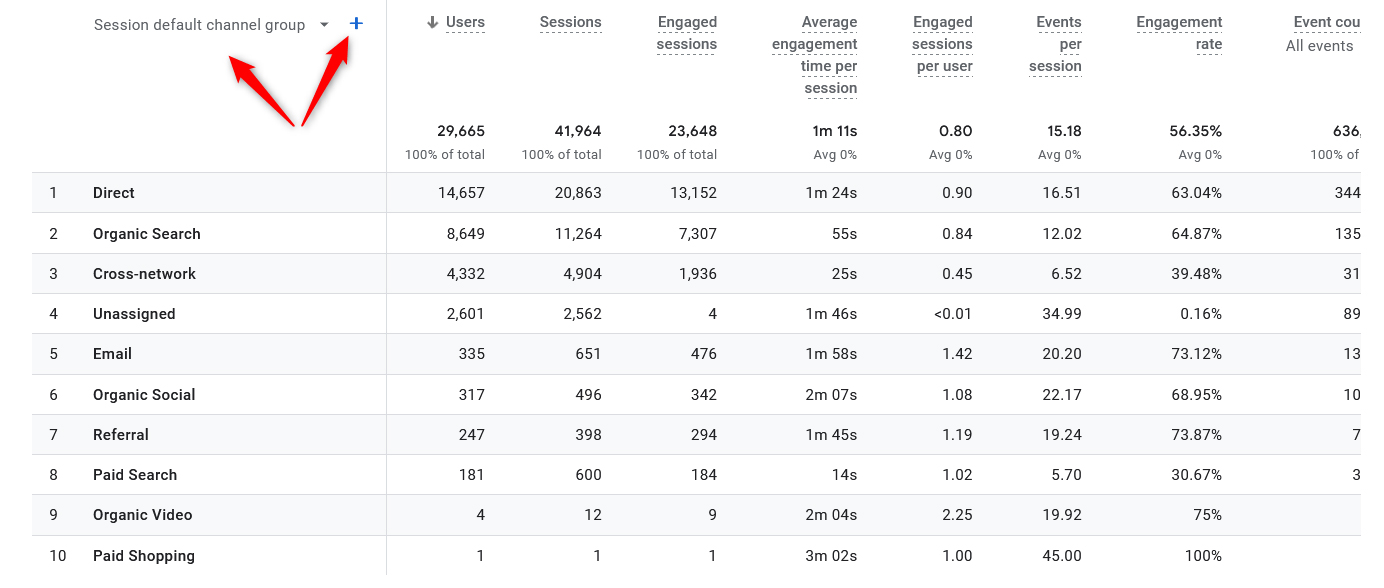Open the All events selector under Event count
The height and width of the screenshot is (588, 1384).
(x=1320, y=45)
